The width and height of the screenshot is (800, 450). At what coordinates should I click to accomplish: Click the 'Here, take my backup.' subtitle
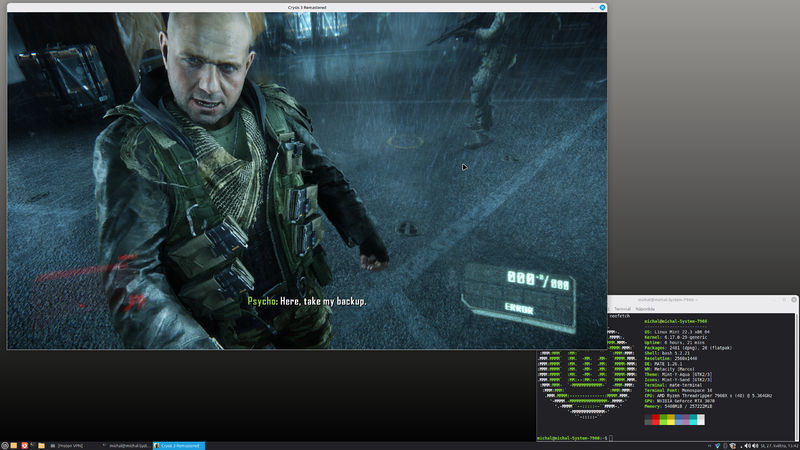[322, 301]
